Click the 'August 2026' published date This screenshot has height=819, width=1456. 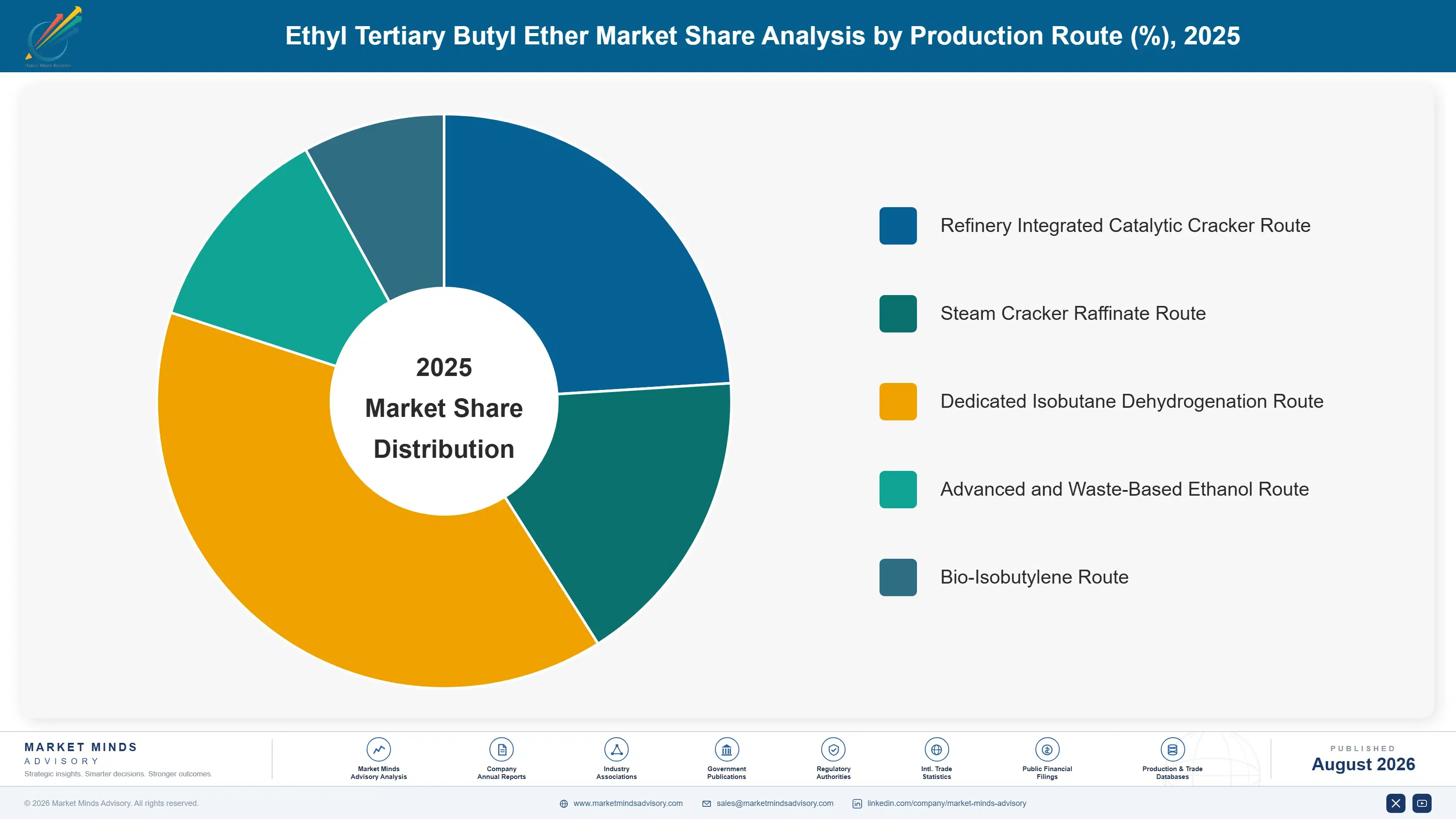tap(1363, 764)
